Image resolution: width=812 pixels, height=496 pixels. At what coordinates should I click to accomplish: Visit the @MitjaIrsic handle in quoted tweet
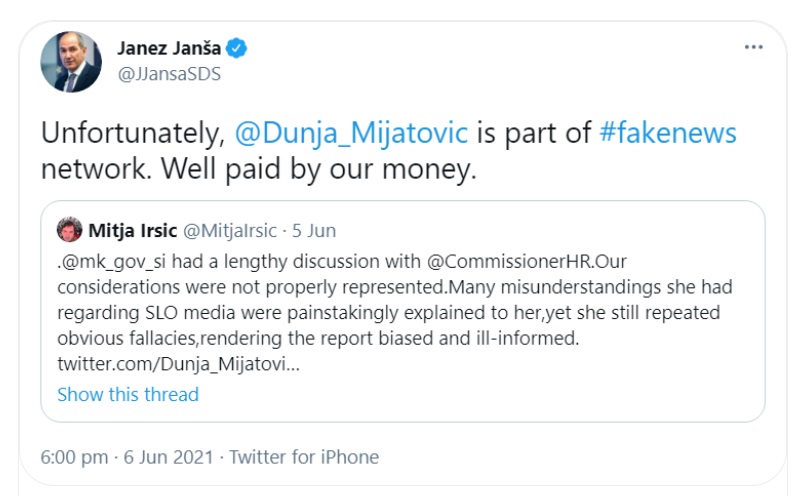tap(231, 231)
